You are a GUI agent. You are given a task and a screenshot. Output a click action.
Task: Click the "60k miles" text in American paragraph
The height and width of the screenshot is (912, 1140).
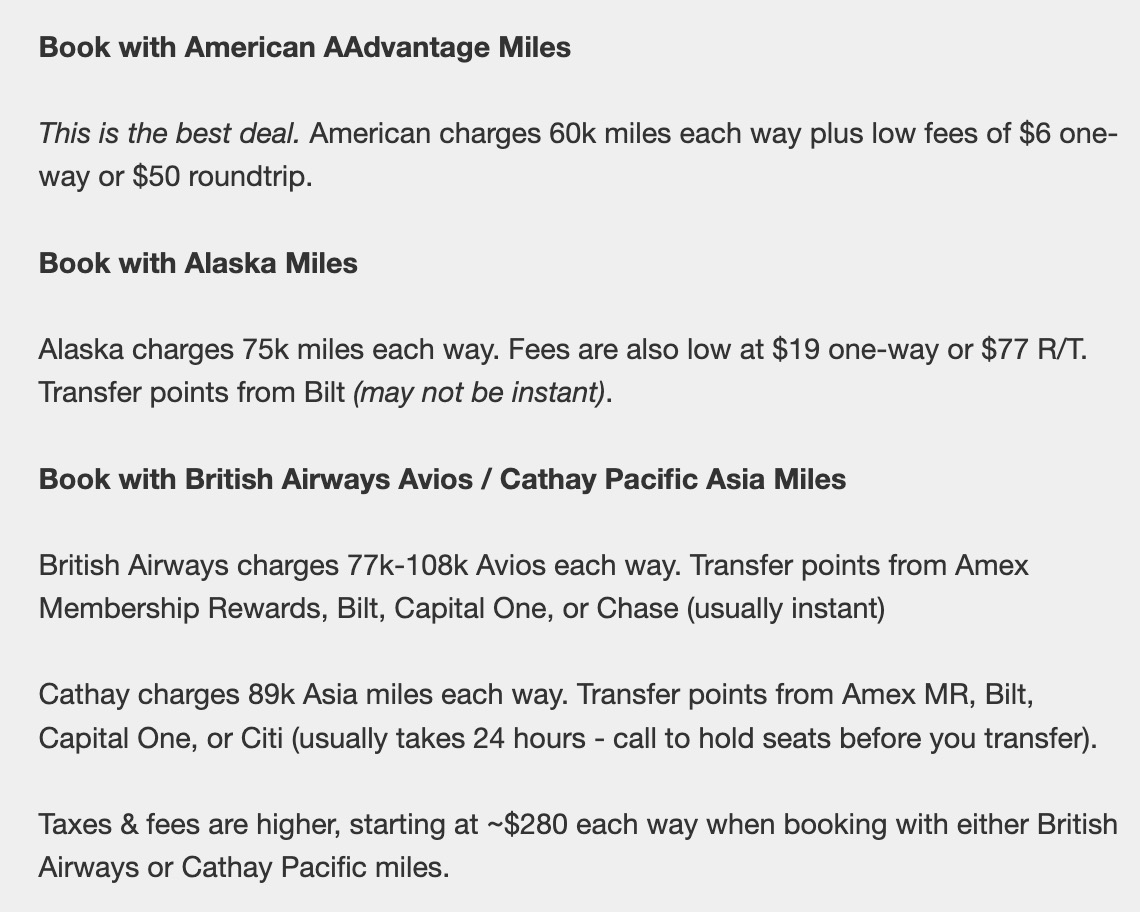tap(609, 133)
